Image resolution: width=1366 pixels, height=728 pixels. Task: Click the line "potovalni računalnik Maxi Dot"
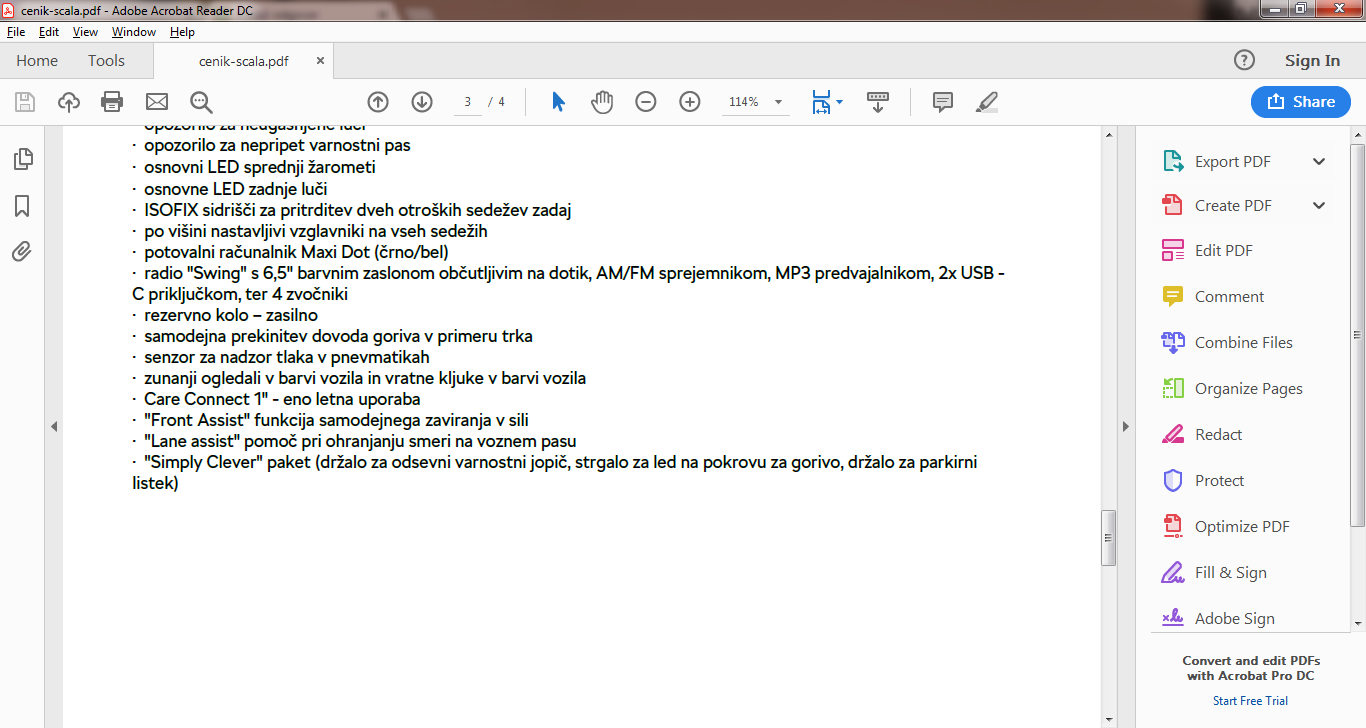pyautogui.click(x=296, y=252)
